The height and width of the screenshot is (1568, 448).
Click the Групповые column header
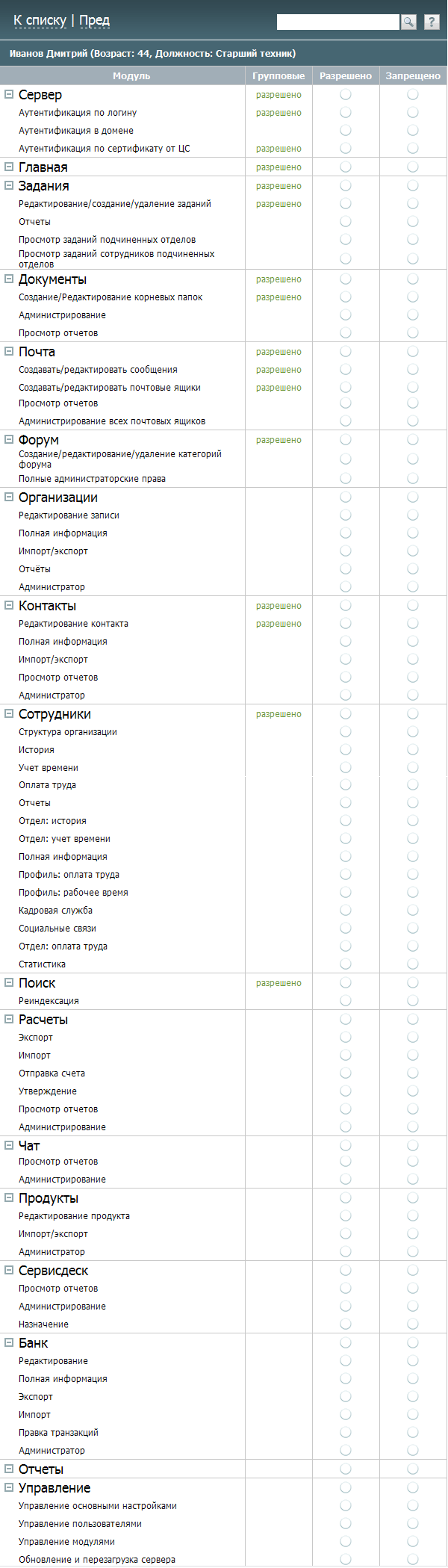(279, 75)
